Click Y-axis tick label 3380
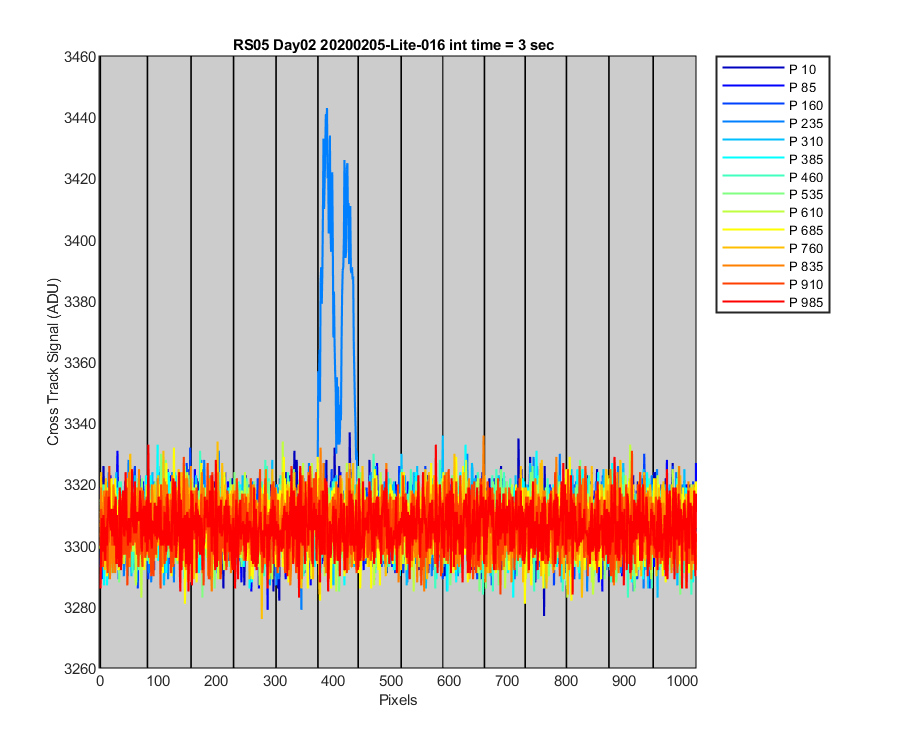The height and width of the screenshot is (750, 900). click(80, 301)
